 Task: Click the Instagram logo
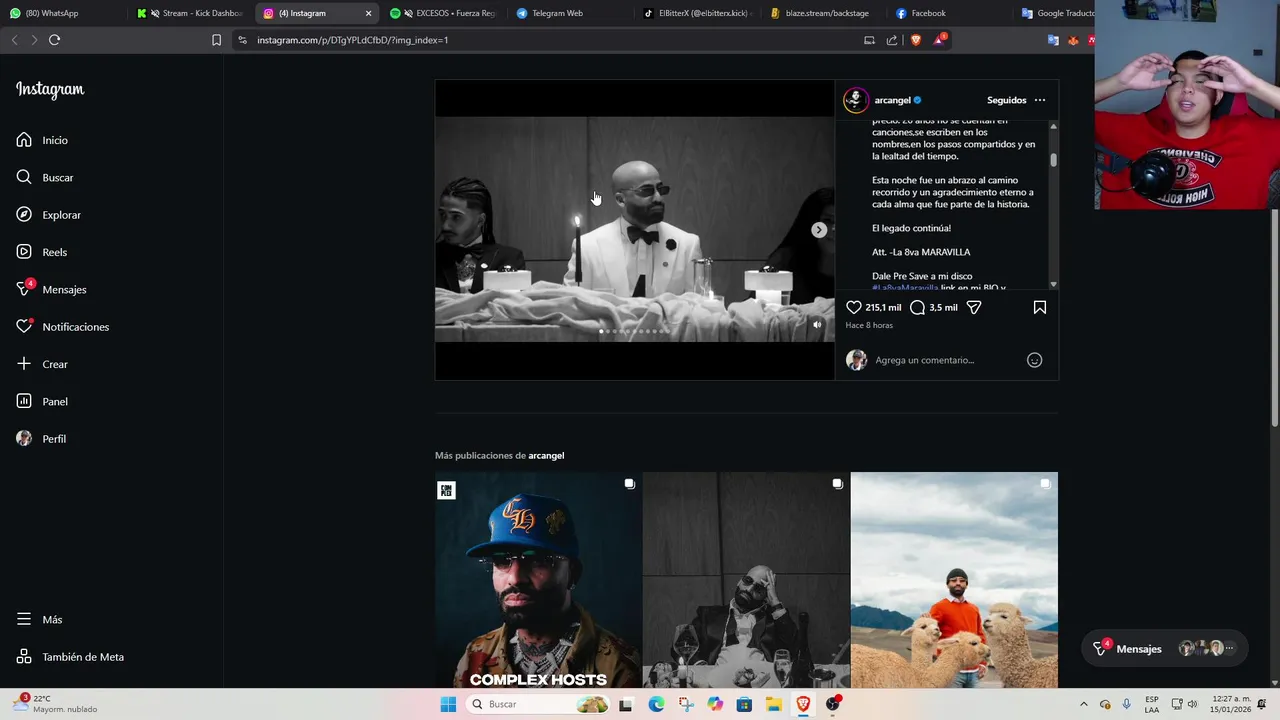point(50,89)
